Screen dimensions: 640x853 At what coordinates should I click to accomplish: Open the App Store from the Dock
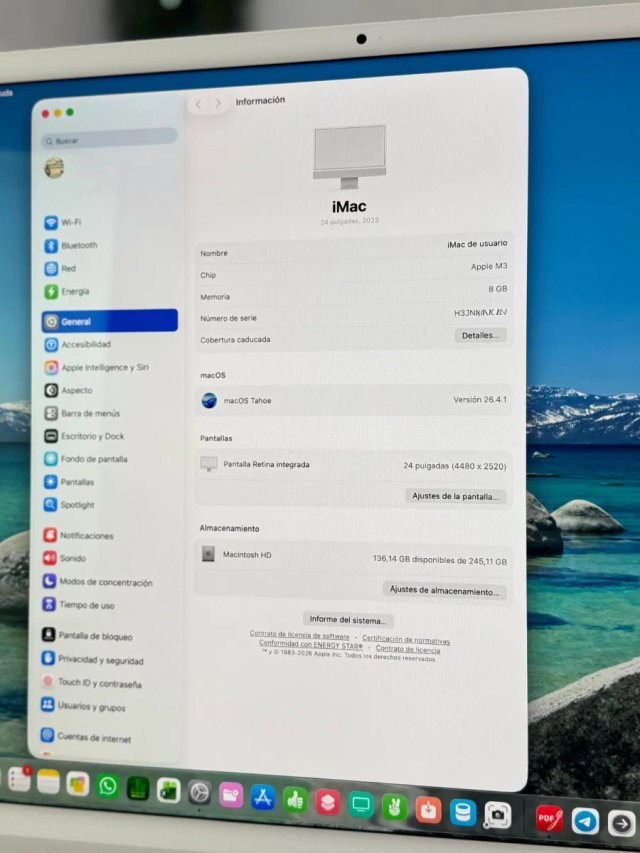[x=263, y=798]
